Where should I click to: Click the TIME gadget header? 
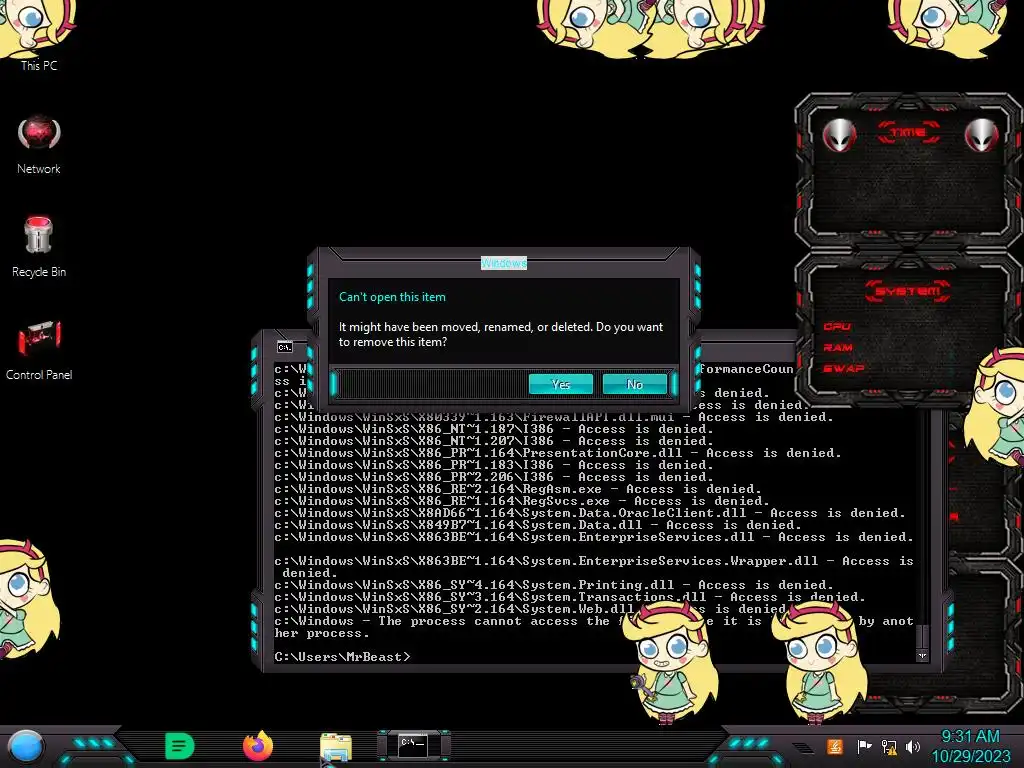pyautogui.click(x=908, y=133)
